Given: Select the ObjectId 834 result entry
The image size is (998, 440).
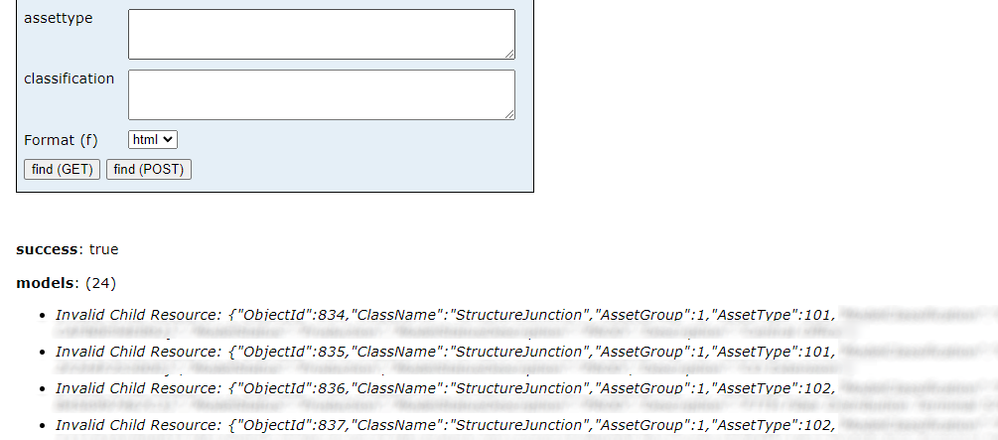Looking at the screenshot, I should pyautogui.click(x=444, y=315).
